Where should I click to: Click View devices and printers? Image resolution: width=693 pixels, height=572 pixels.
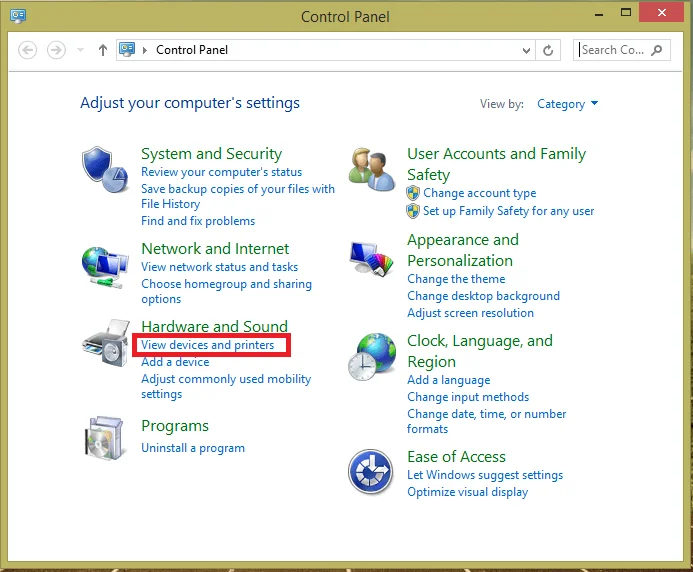[x=207, y=345]
